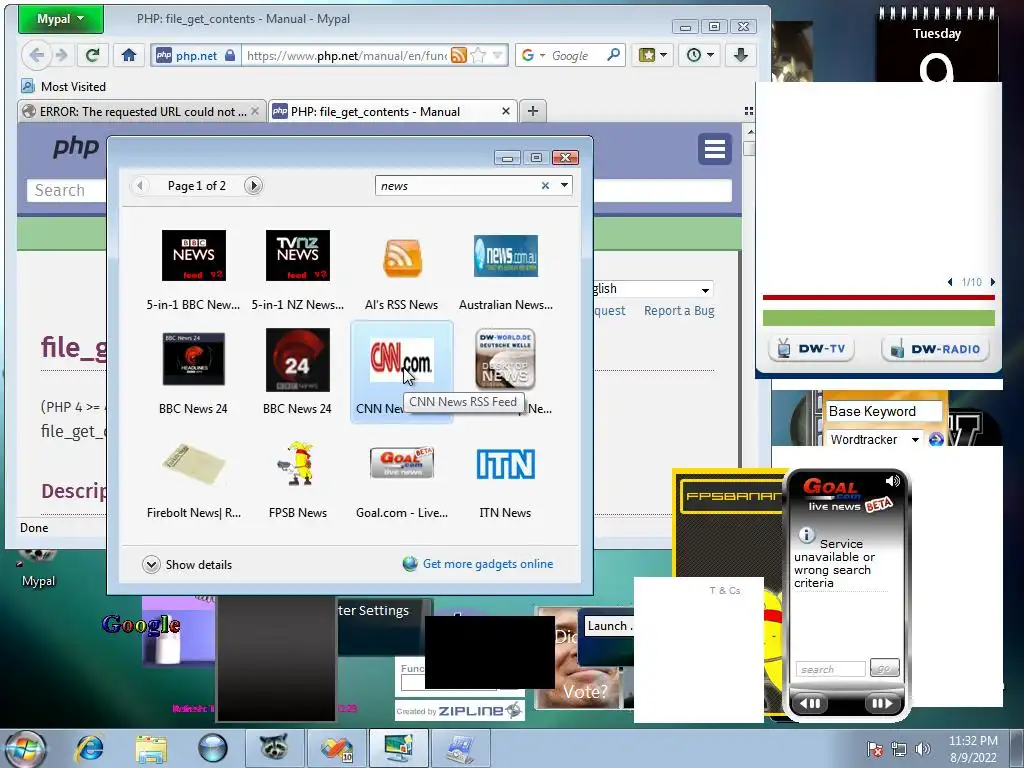1024x768 pixels.
Task: Toggle sound on Goal.com gadget
Action: (x=893, y=481)
